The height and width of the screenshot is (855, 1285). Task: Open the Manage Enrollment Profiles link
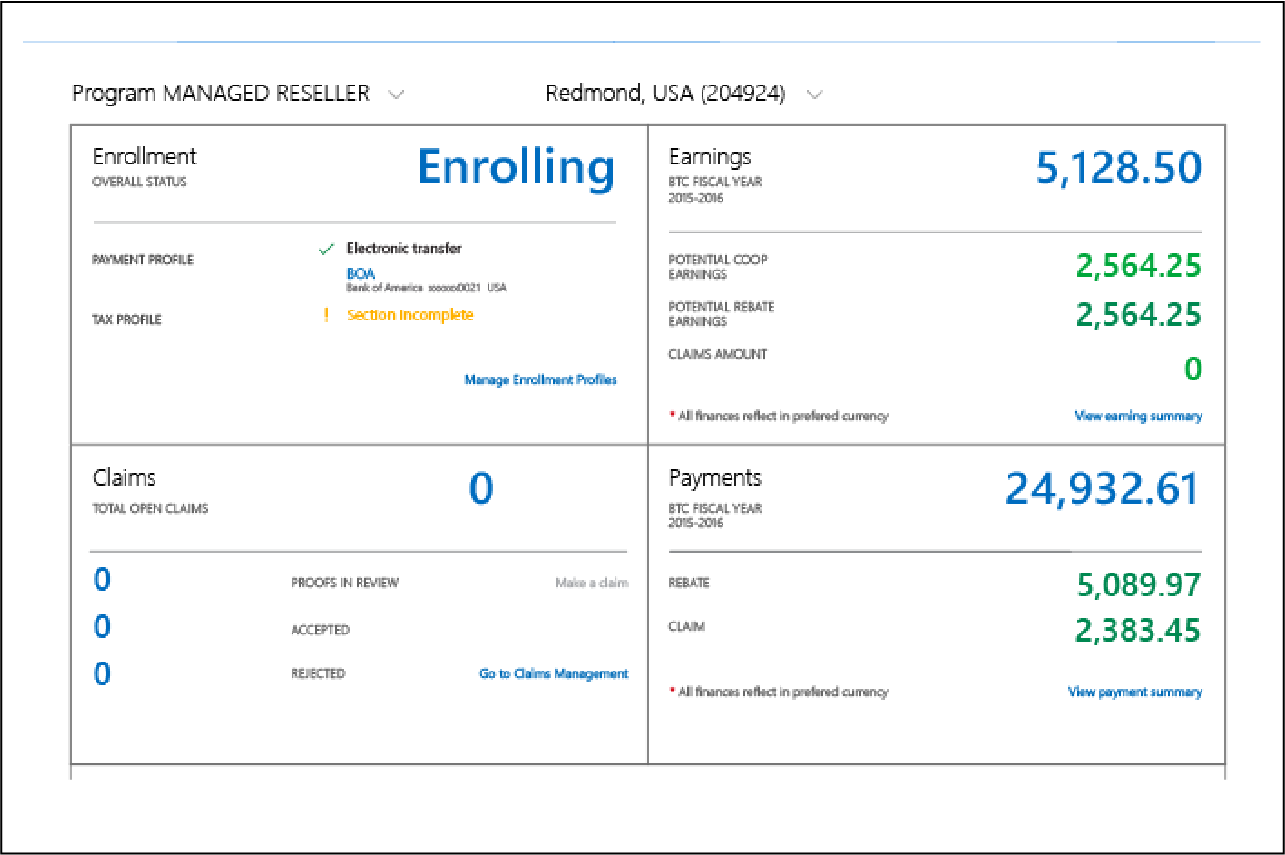(540, 380)
